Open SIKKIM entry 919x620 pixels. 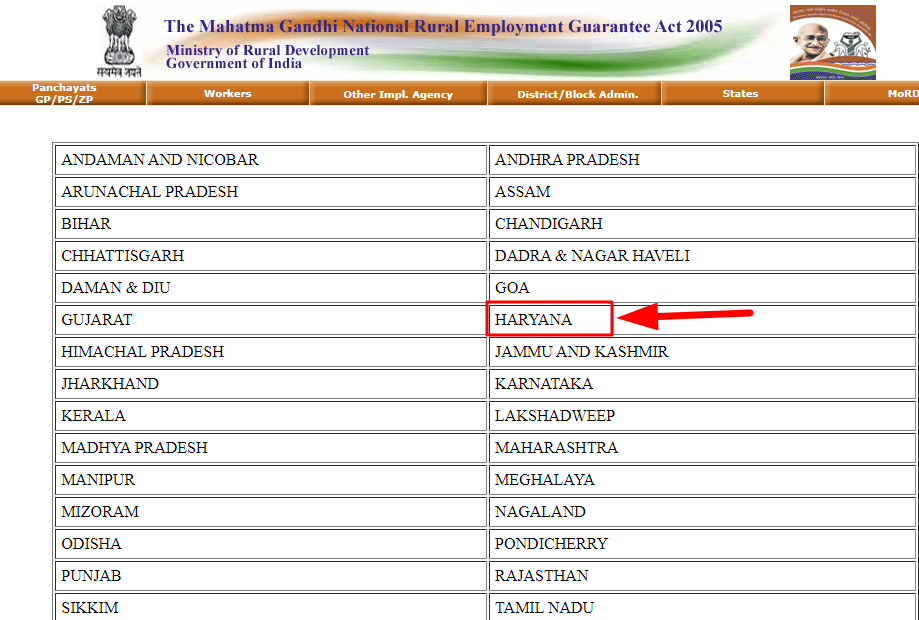coord(90,608)
